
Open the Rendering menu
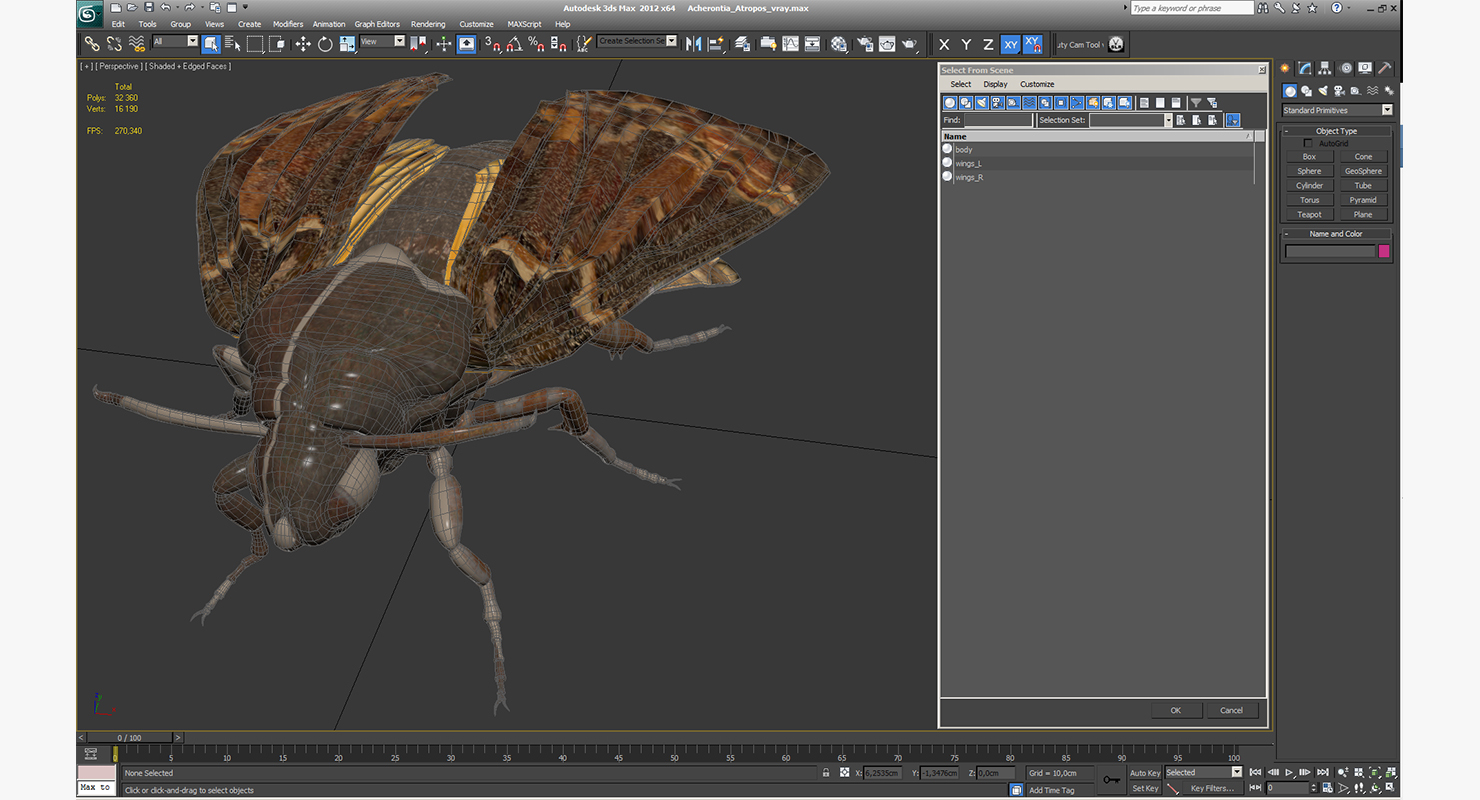(x=428, y=24)
